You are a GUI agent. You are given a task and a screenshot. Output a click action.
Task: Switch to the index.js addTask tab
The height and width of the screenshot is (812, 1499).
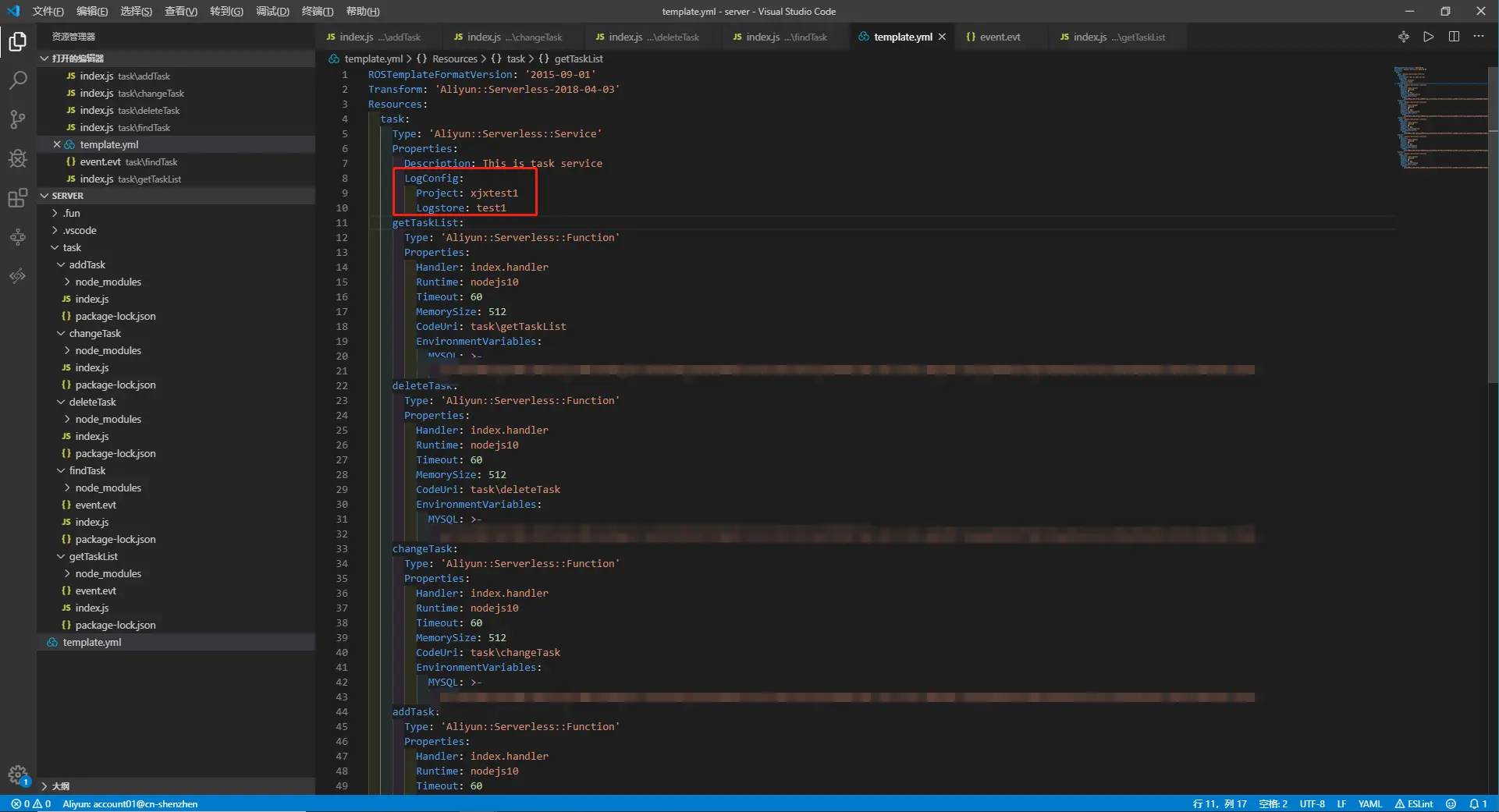tap(379, 37)
